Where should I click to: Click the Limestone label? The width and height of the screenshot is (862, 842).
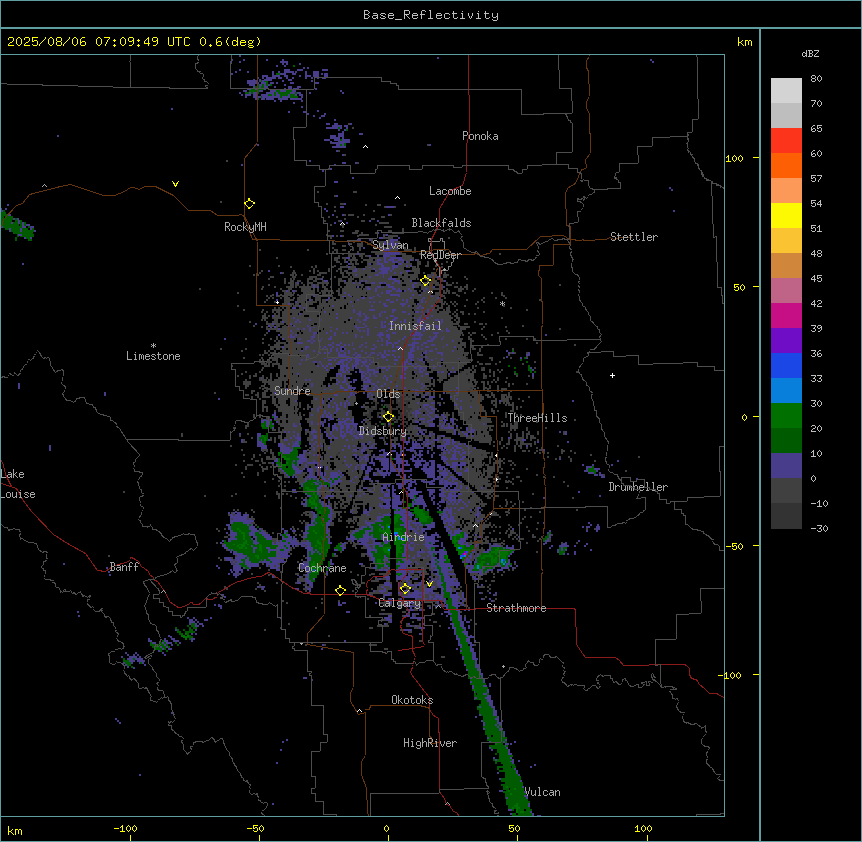[x=153, y=356]
